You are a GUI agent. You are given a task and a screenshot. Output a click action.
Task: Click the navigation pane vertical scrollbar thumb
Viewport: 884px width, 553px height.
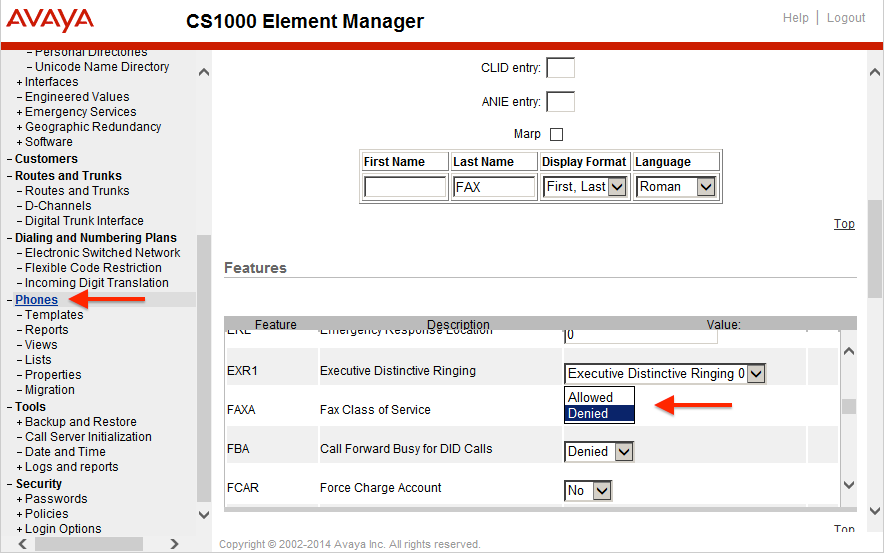204,368
